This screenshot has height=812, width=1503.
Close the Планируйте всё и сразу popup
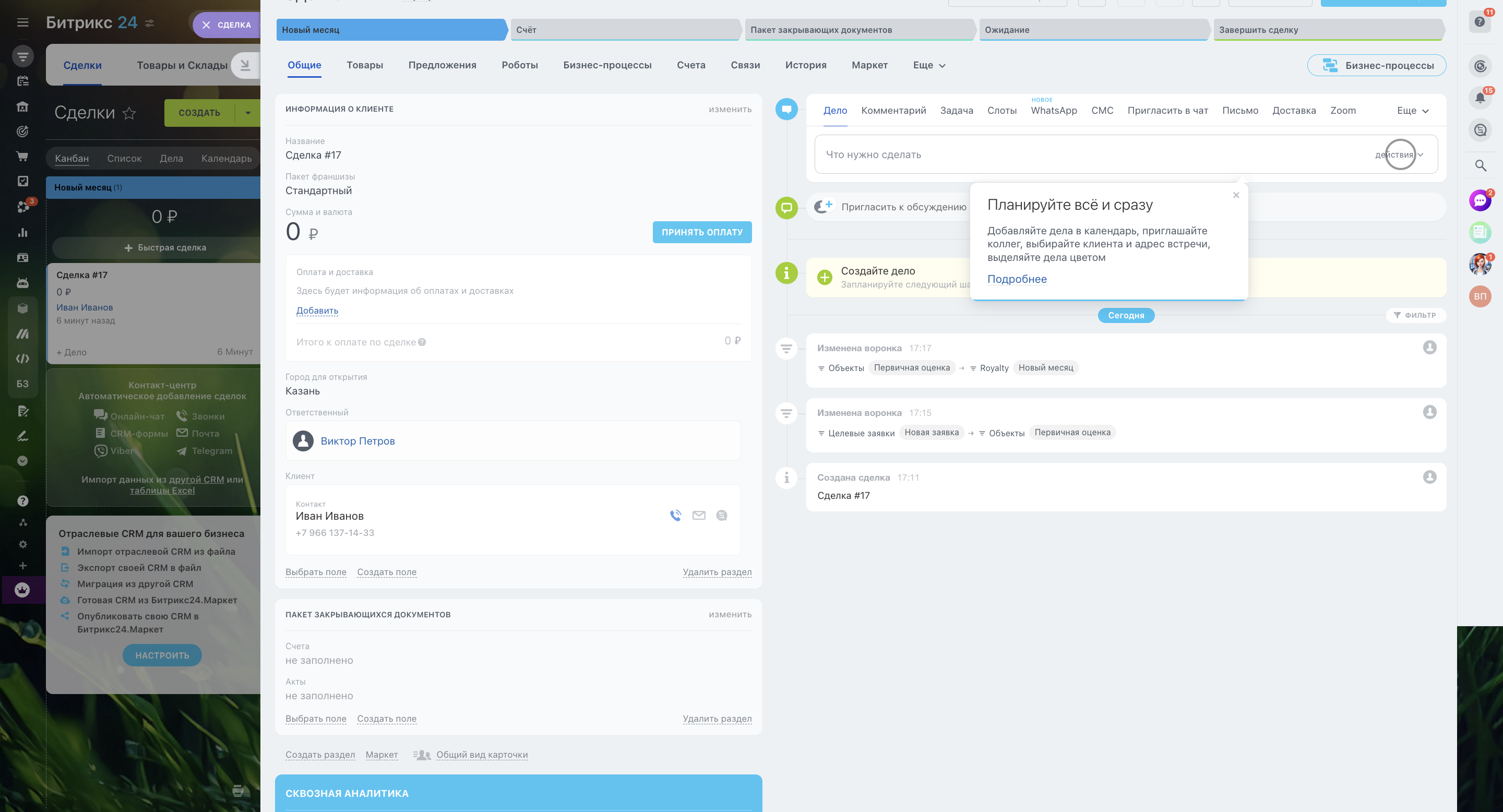(1236, 195)
